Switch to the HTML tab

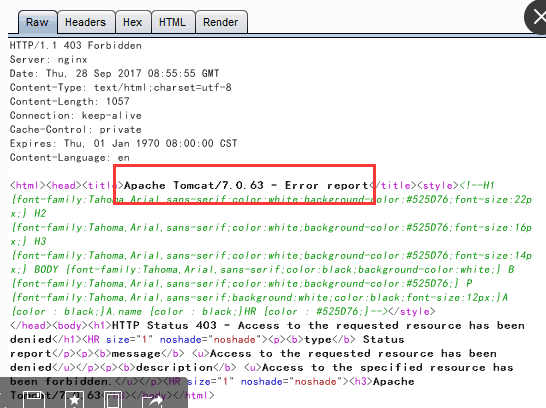pyautogui.click(x=173, y=22)
